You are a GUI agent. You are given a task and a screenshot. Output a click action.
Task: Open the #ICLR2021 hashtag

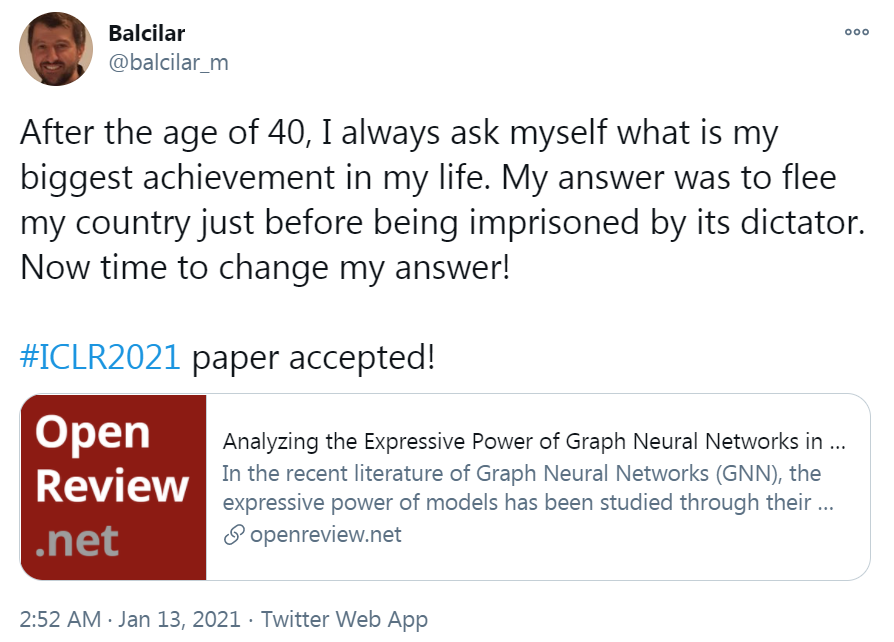100,357
